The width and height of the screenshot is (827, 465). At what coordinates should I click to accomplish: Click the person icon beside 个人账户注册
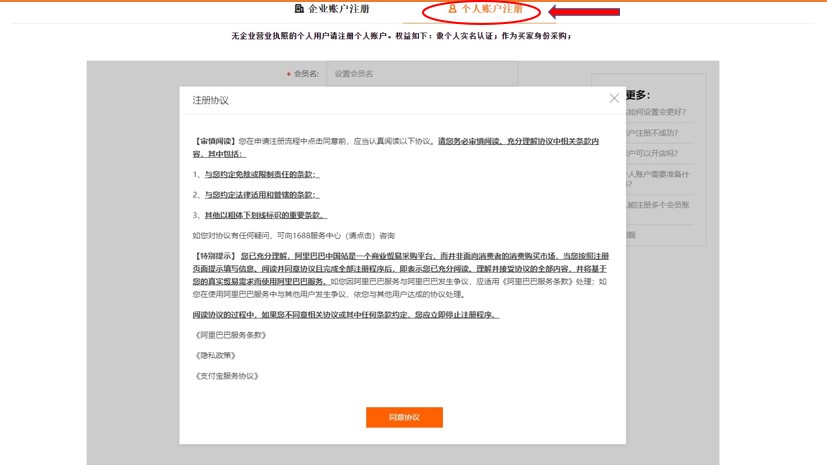click(x=452, y=9)
